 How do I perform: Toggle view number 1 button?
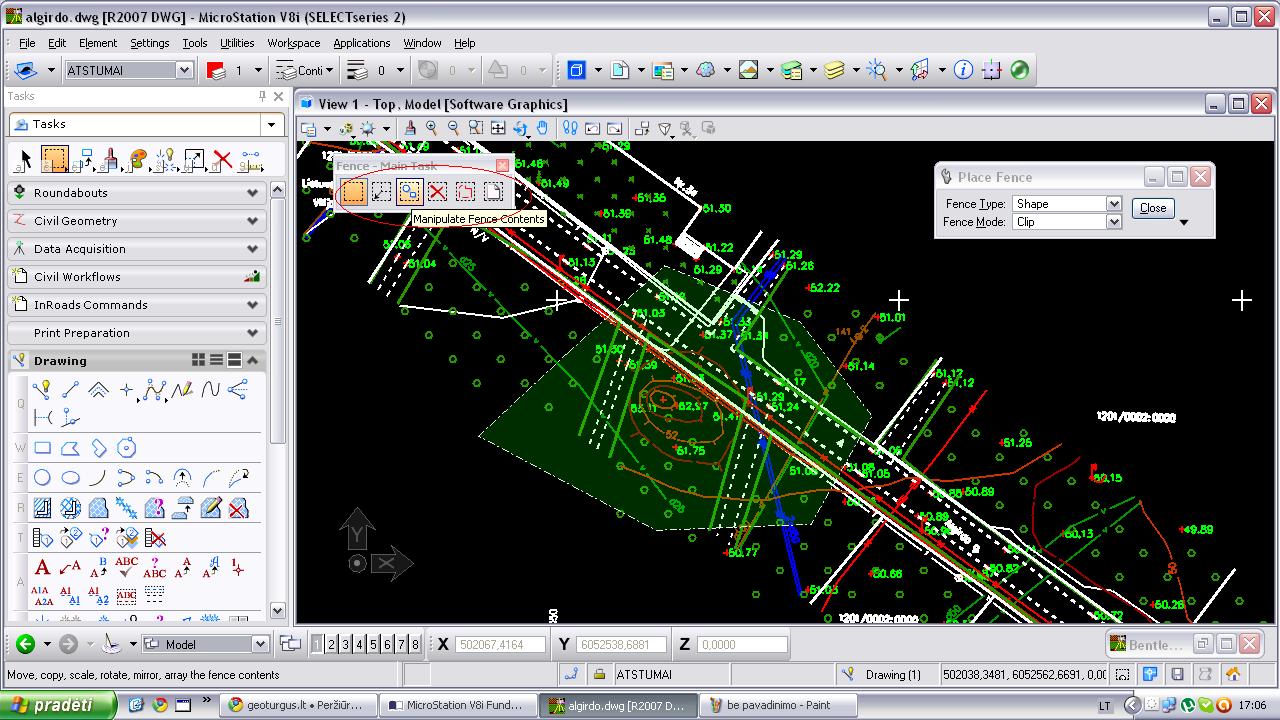[317, 645]
